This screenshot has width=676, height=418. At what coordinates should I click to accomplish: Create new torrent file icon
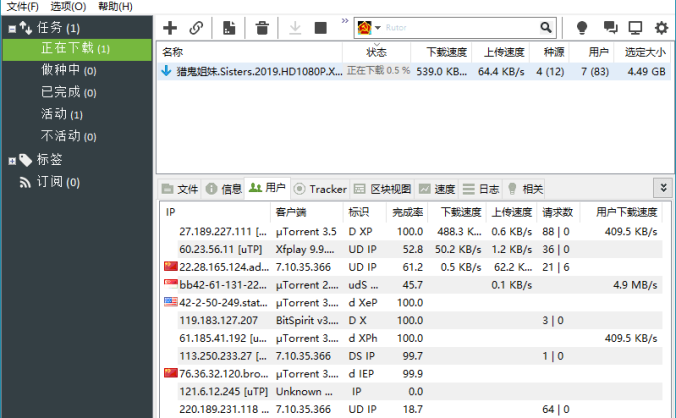pyautogui.click(x=229, y=28)
